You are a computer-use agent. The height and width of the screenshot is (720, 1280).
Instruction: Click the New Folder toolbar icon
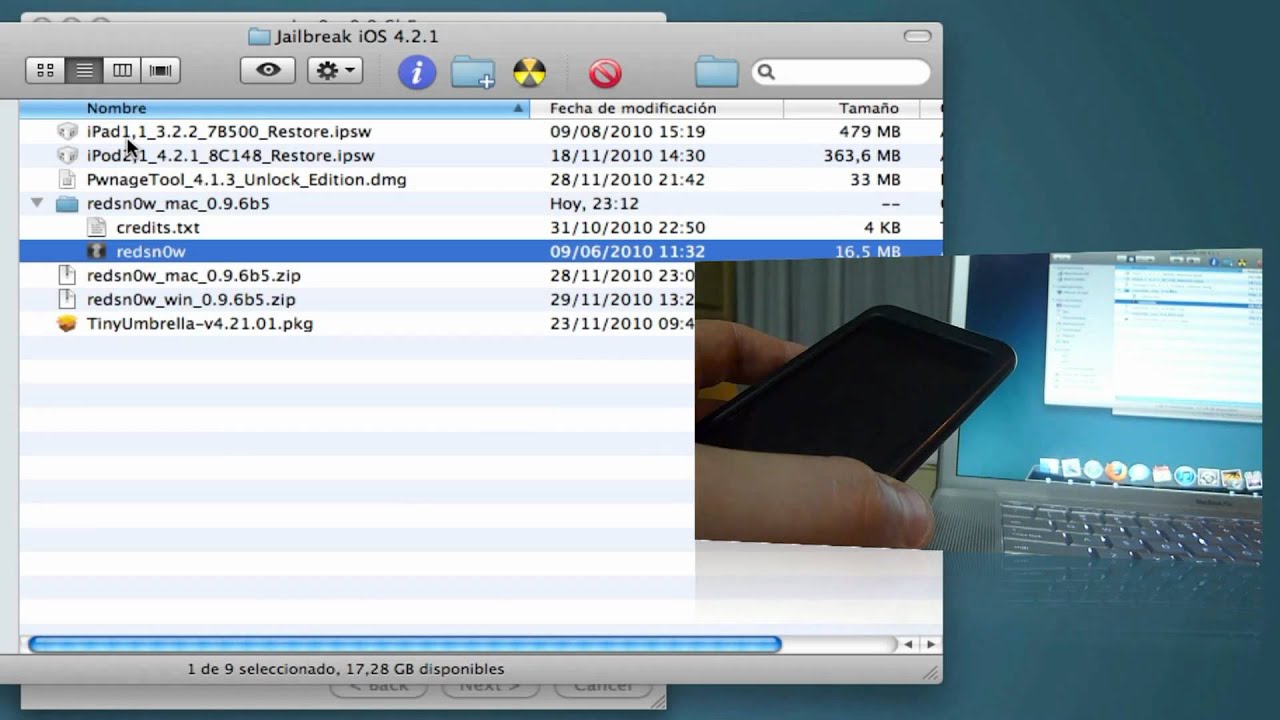pos(473,73)
